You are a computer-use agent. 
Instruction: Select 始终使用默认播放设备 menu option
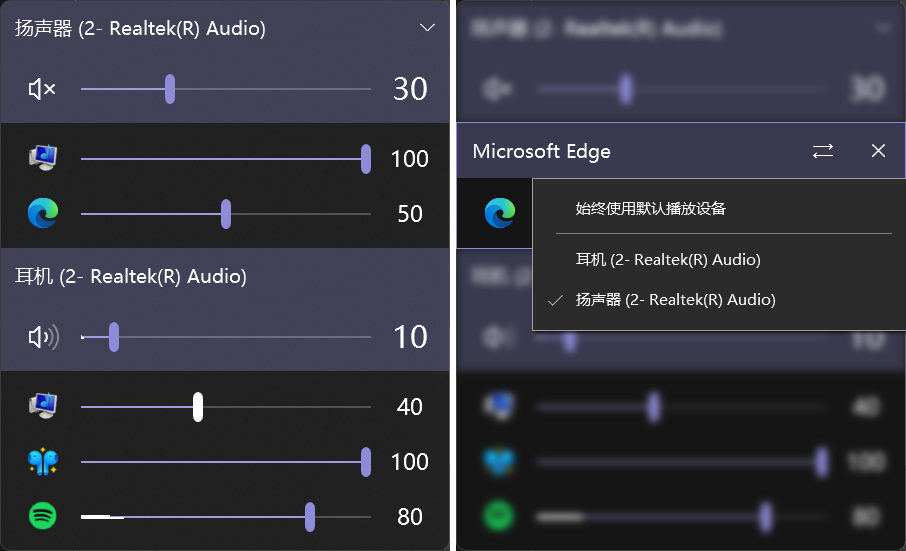click(650, 208)
